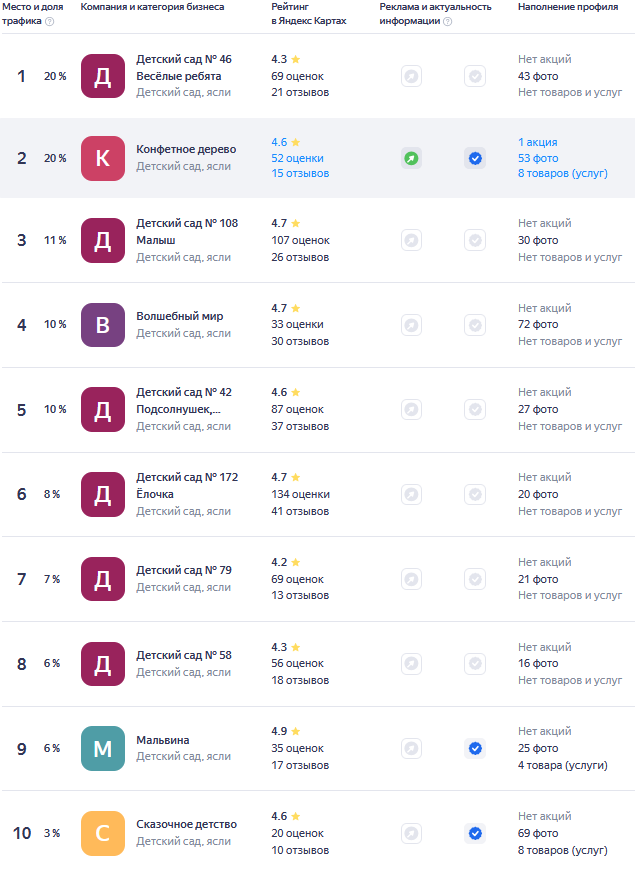Image resolution: width=635 pixels, height=875 pixels.
Task: Click the grey advertising icon for Детский сад № 79
Action: point(411,579)
